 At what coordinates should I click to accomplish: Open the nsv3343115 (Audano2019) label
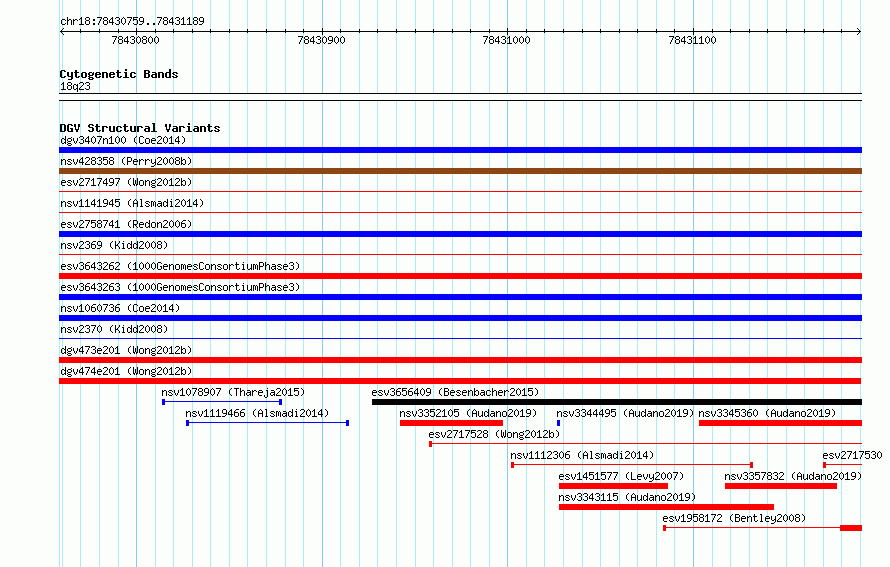click(627, 497)
